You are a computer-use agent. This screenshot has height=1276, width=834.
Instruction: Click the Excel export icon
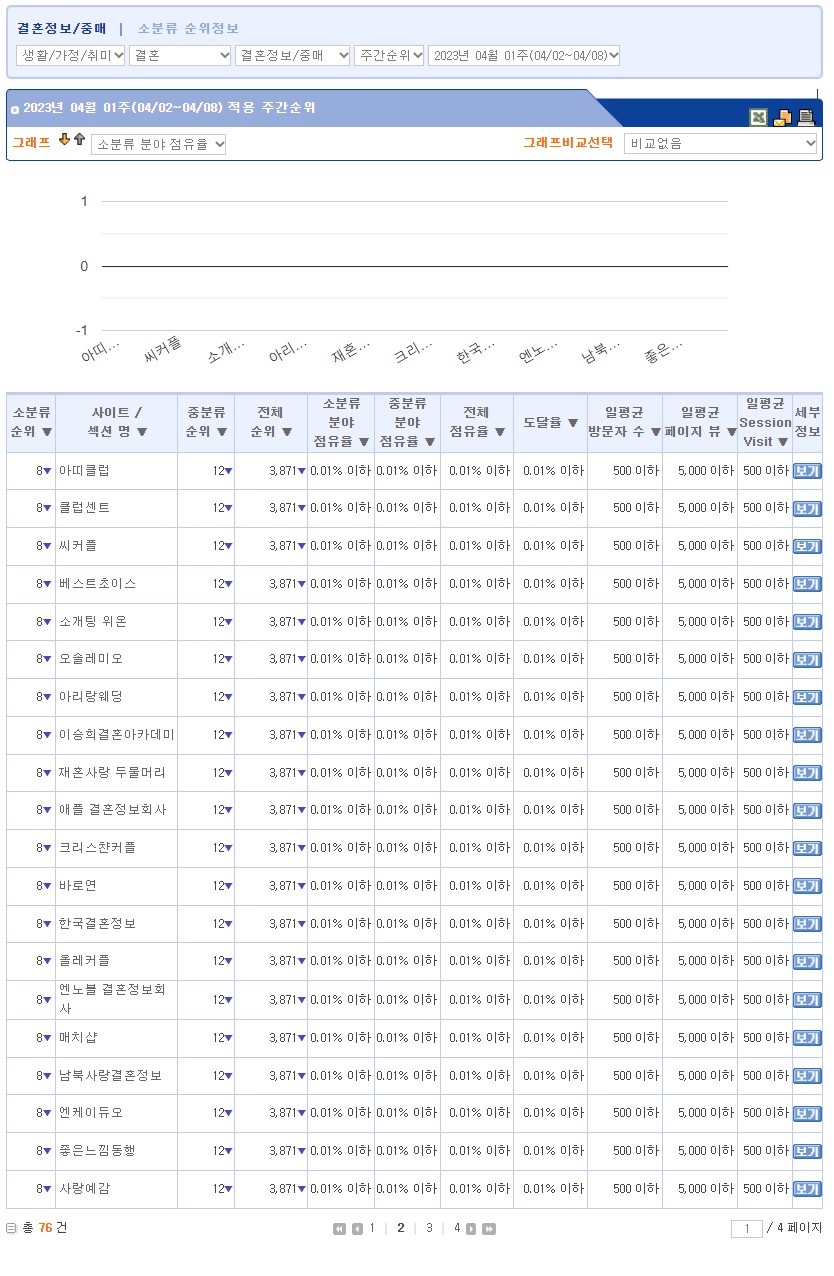pos(759,117)
